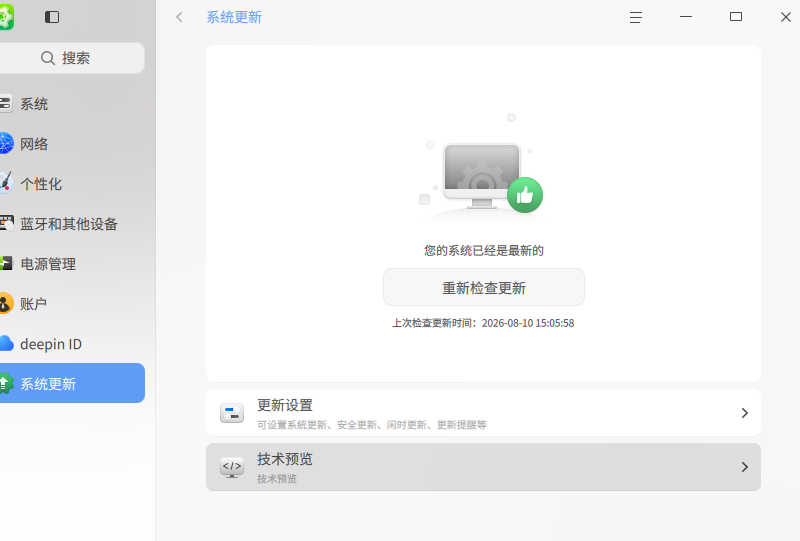Go back using the back arrow

tap(179, 17)
